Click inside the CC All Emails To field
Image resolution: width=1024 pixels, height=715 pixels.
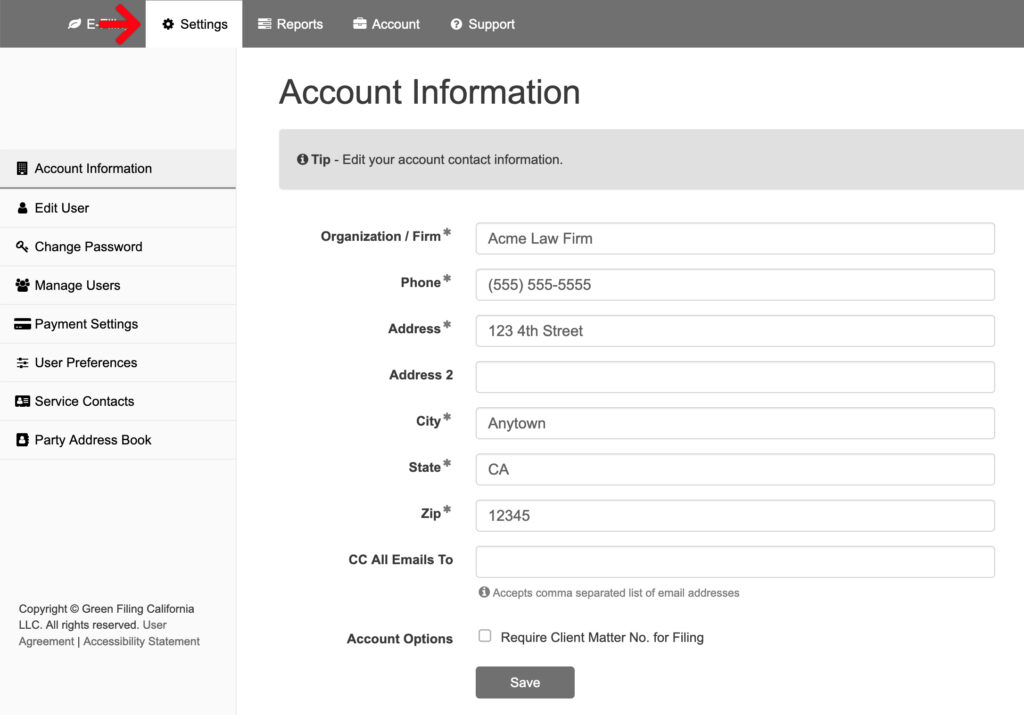coord(735,561)
